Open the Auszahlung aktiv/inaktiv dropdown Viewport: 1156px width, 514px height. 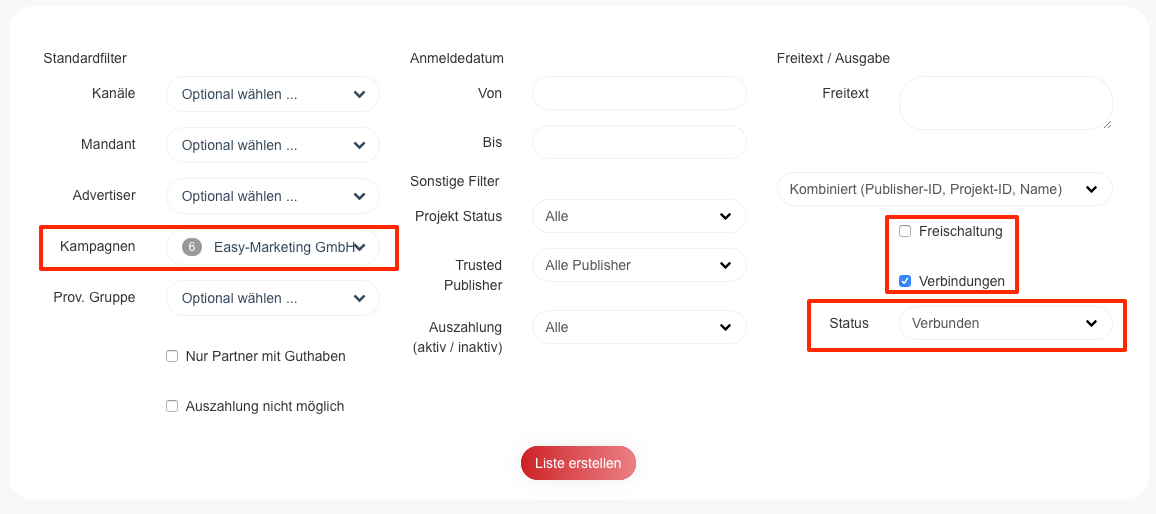coord(639,327)
